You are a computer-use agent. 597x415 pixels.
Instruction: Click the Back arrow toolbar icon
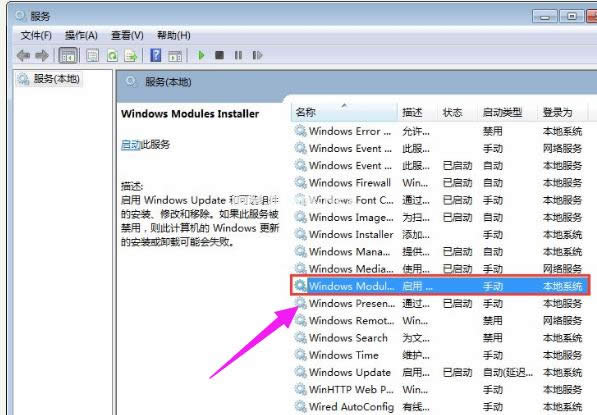pyautogui.click(x=23, y=56)
